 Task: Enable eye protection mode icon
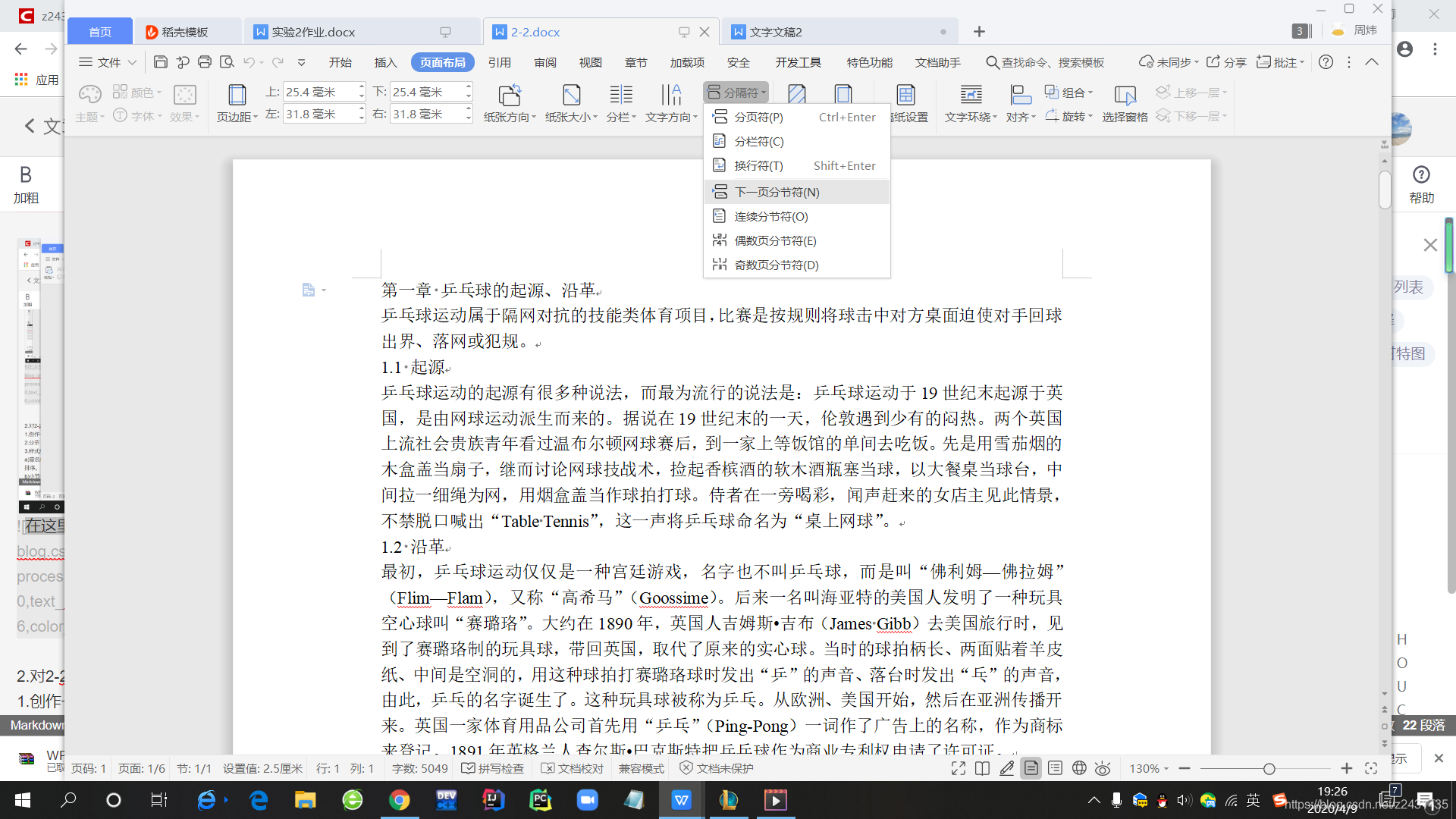point(1103,768)
